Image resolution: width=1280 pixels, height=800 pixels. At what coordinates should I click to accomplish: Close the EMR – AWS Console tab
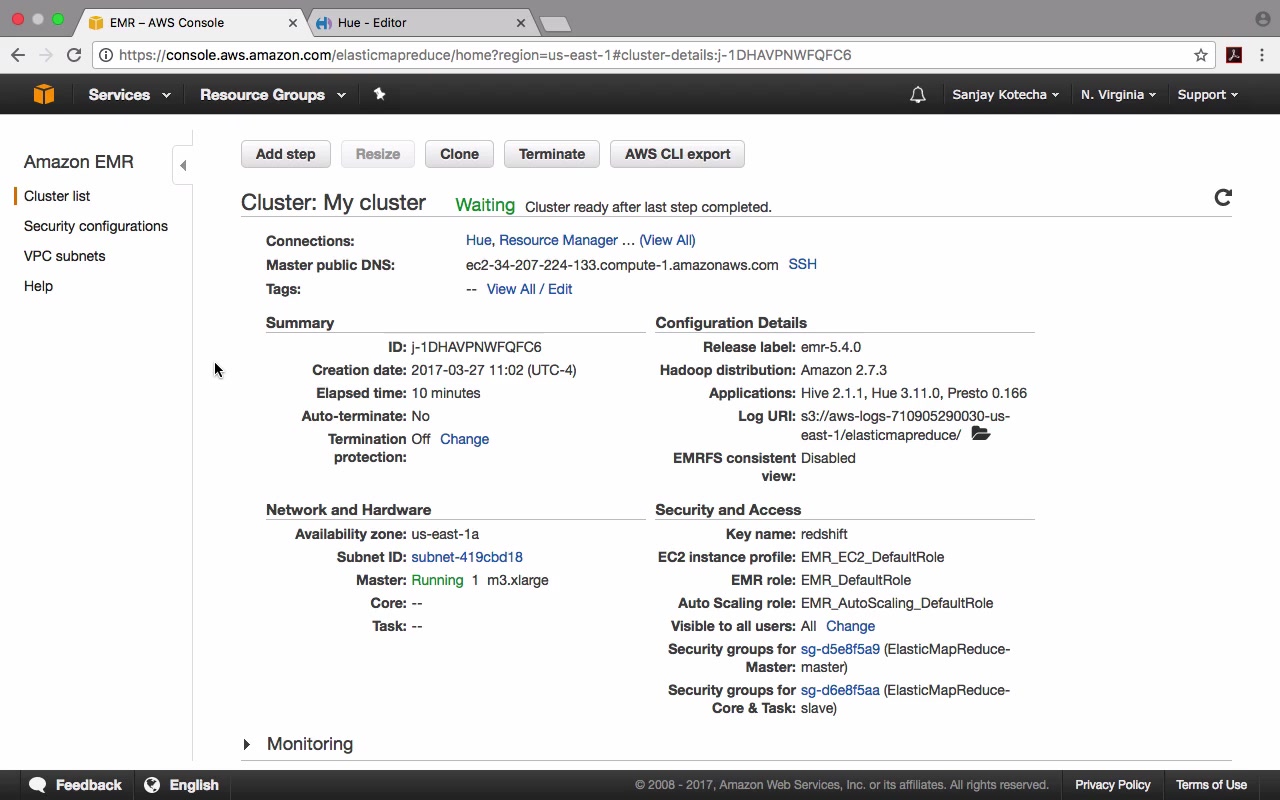click(x=293, y=22)
